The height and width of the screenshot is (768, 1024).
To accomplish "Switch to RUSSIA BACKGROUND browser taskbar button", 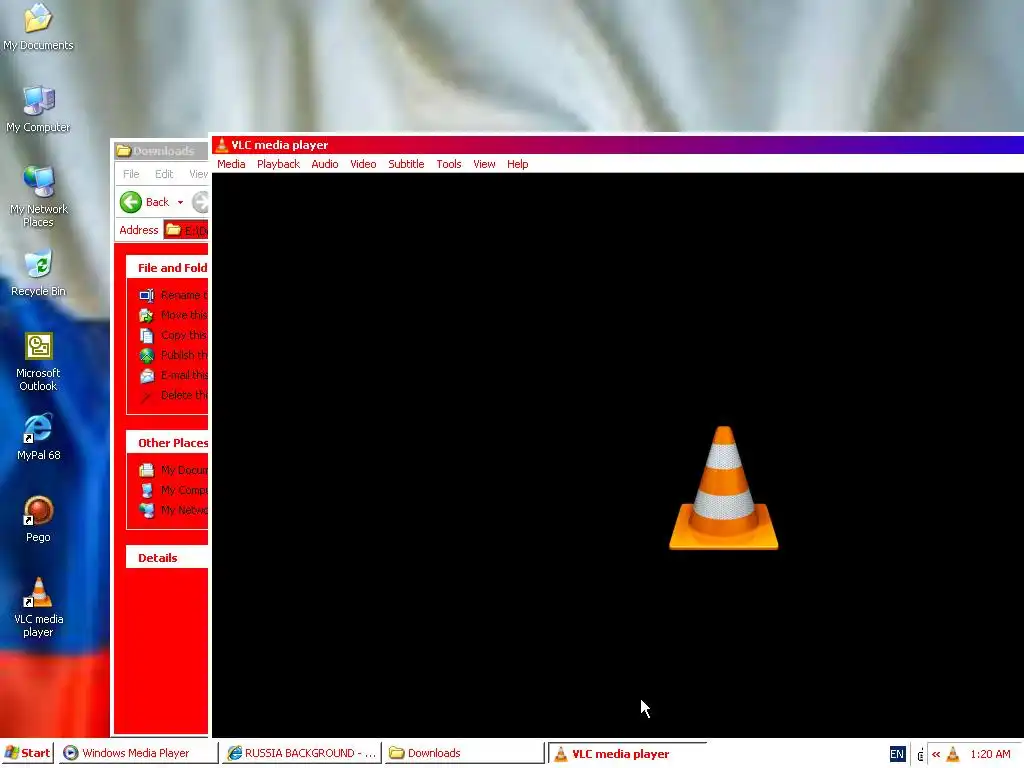I will point(302,753).
